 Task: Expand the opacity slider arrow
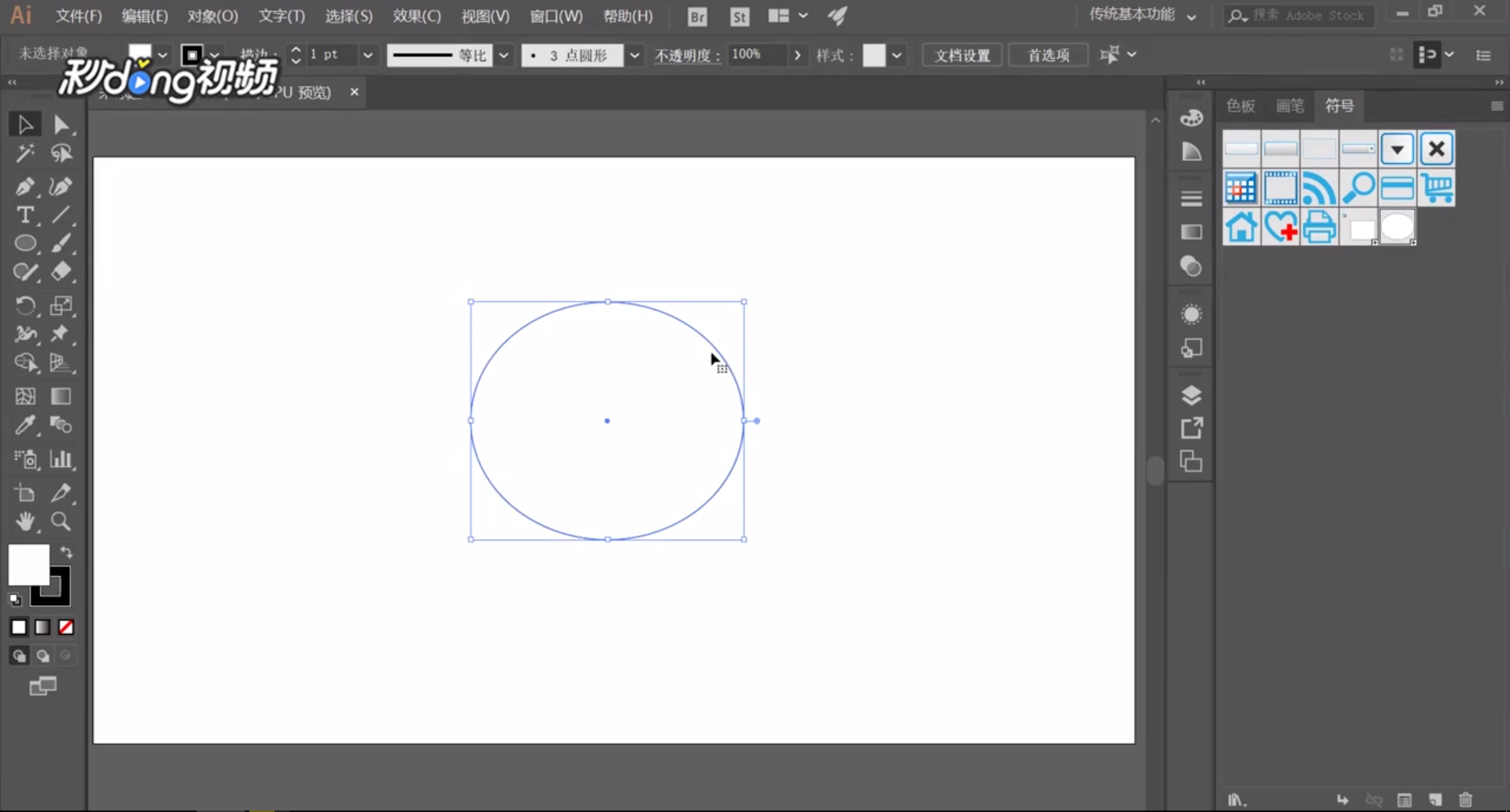point(797,55)
